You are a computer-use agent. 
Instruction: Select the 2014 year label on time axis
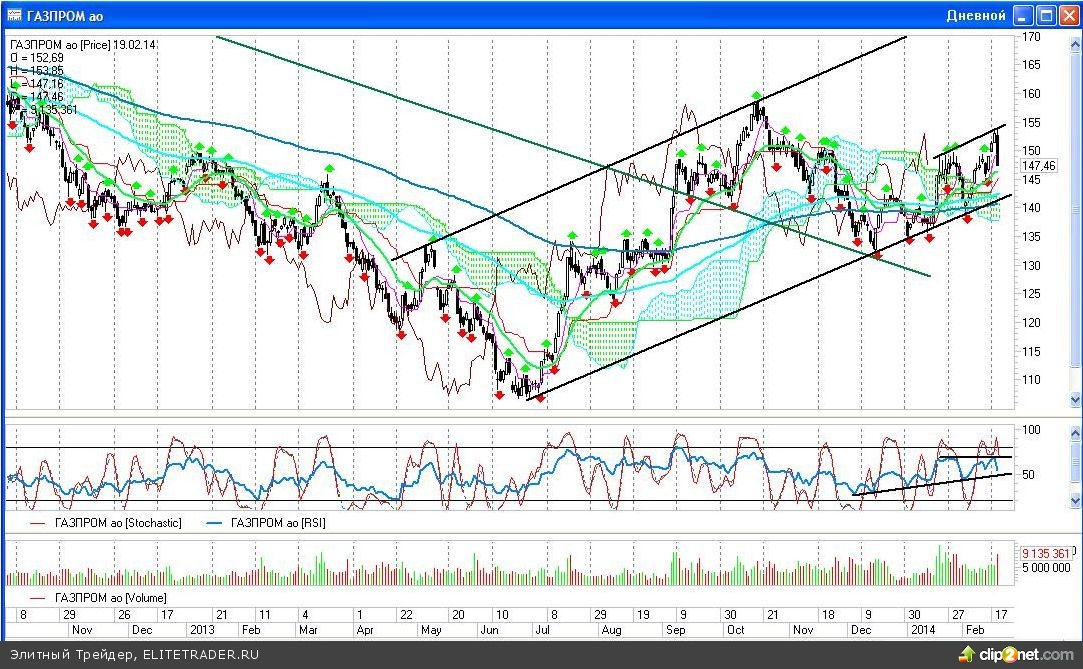[x=922, y=631]
